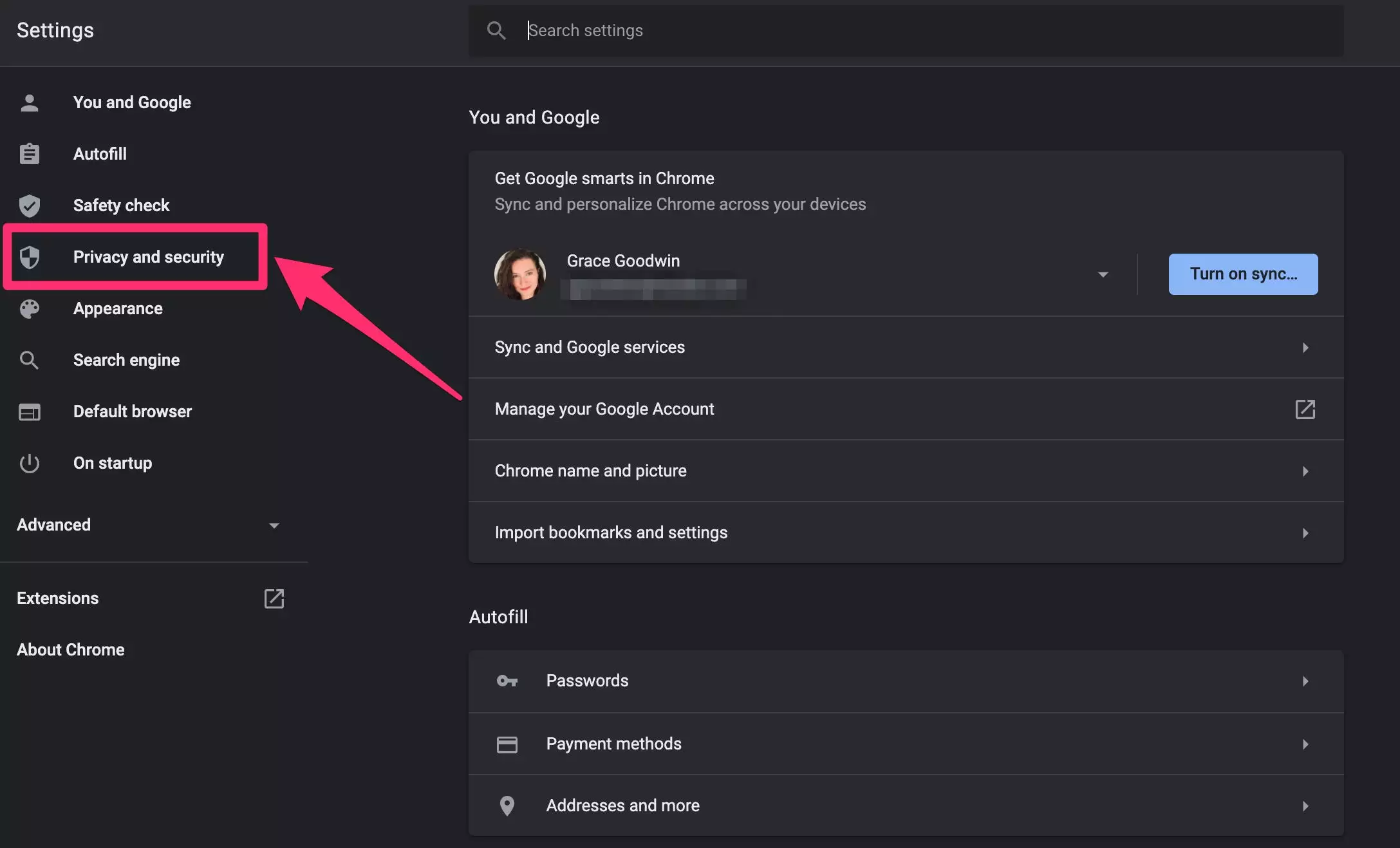
Task: Click the location pin icon for Addresses and more
Action: 507,806
